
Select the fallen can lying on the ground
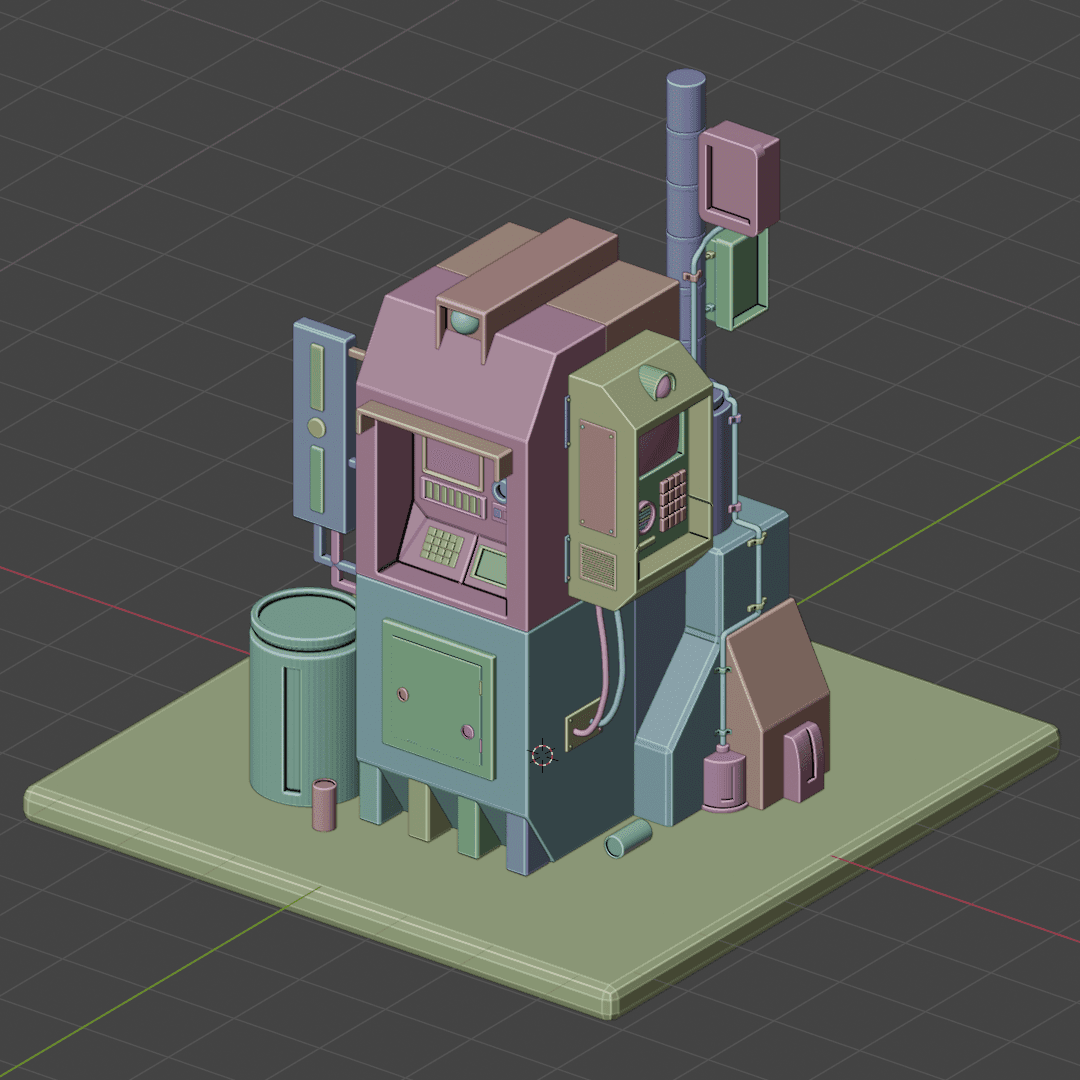pos(628,838)
